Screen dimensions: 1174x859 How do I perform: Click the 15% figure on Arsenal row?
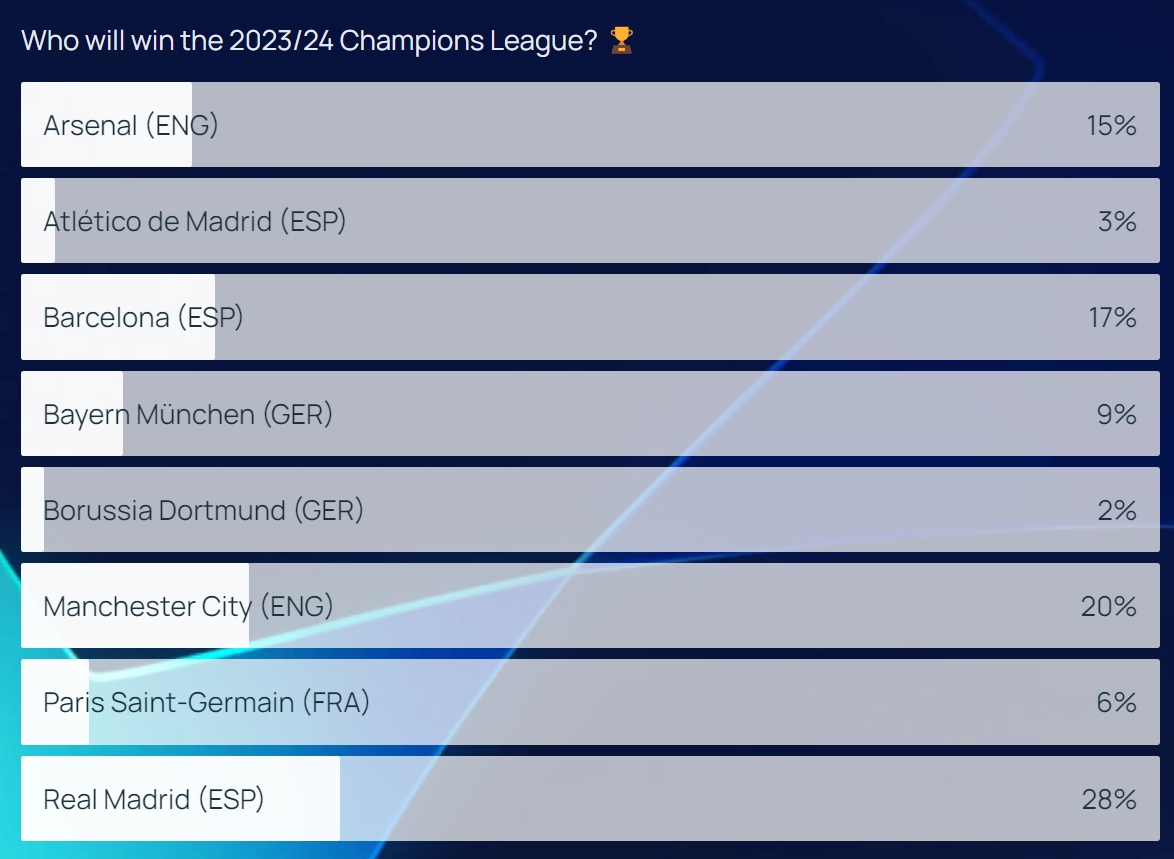tap(1112, 125)
